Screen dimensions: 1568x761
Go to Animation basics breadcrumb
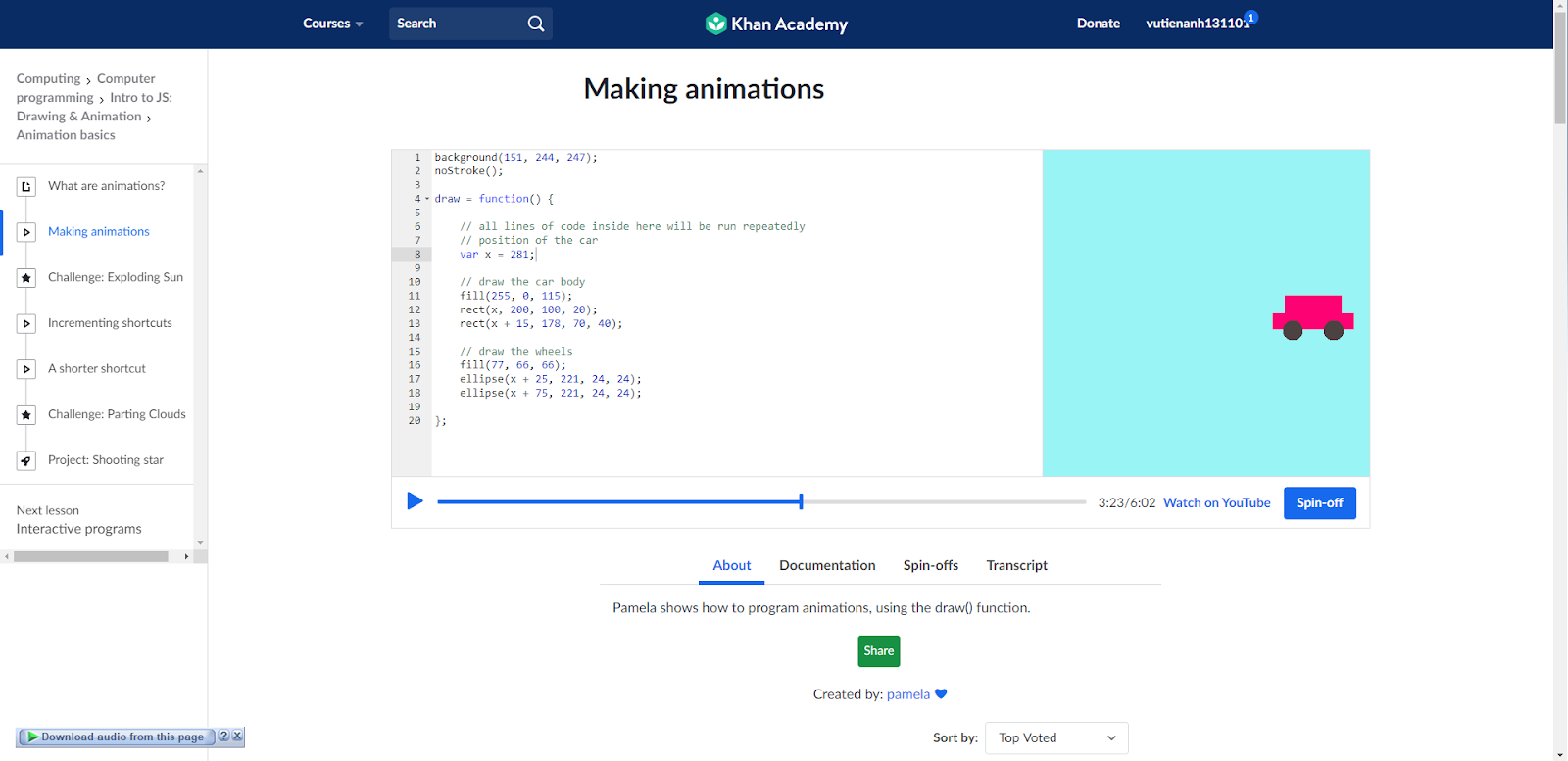[66, 135]
